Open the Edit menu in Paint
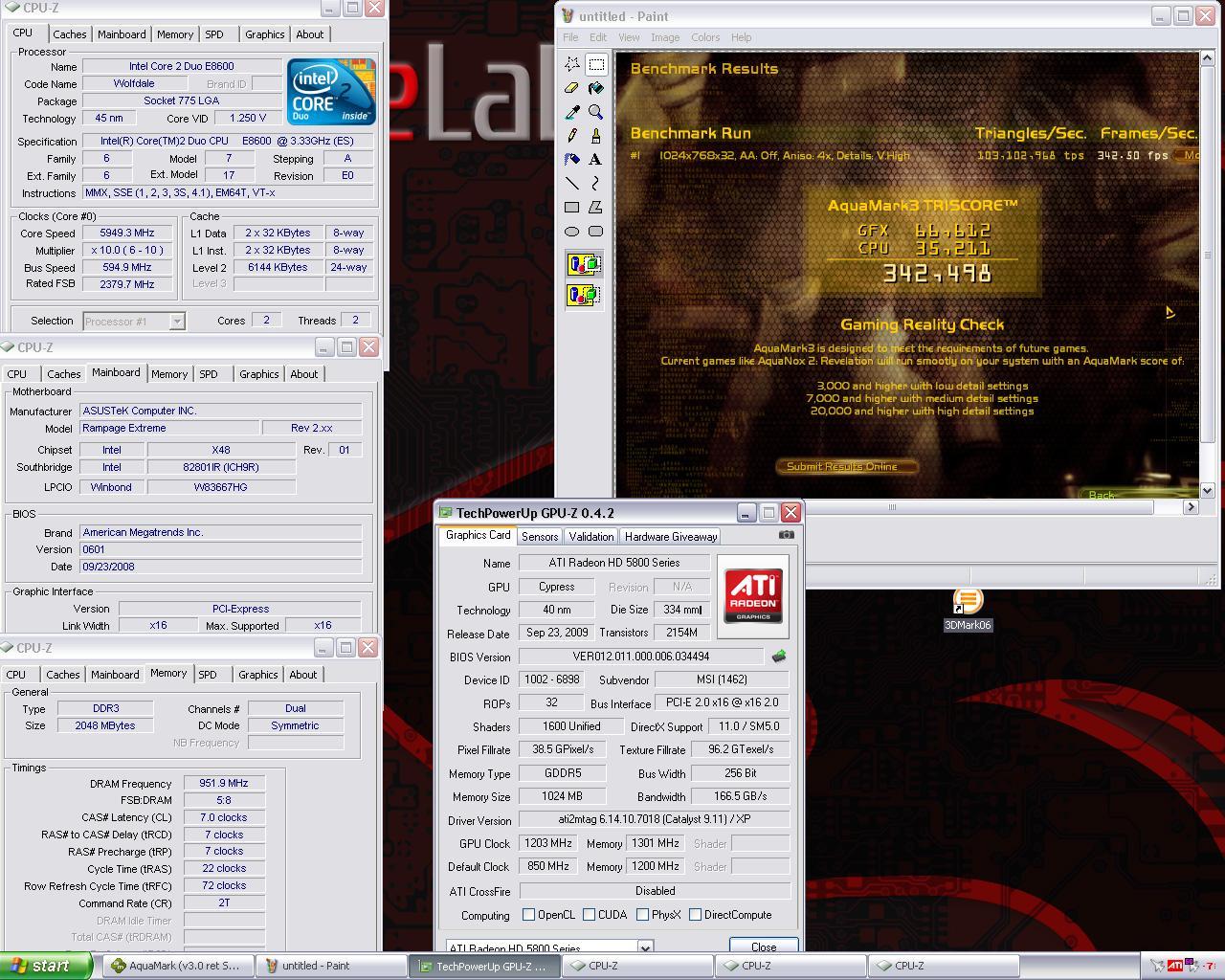1225x980 pixels. 598,37
